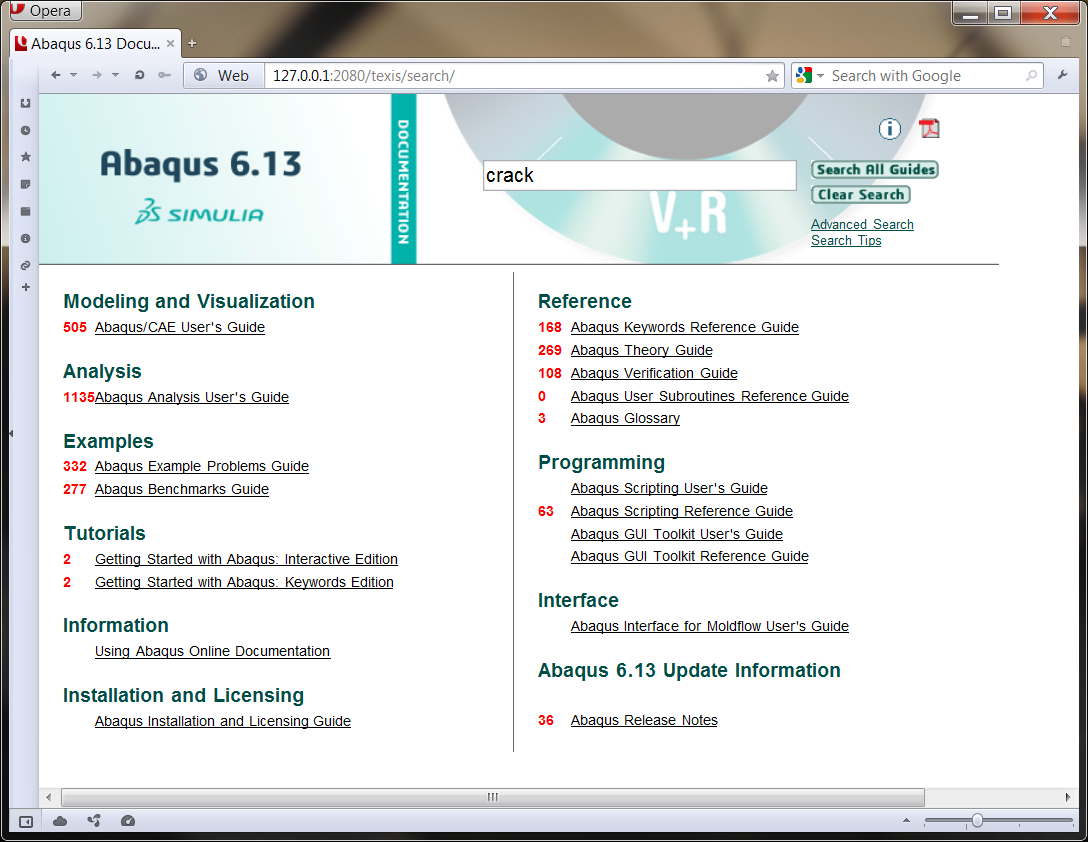
Task: Select the Abaqus 6.13 Documentation tab
Action: click(x=96, y=44)
